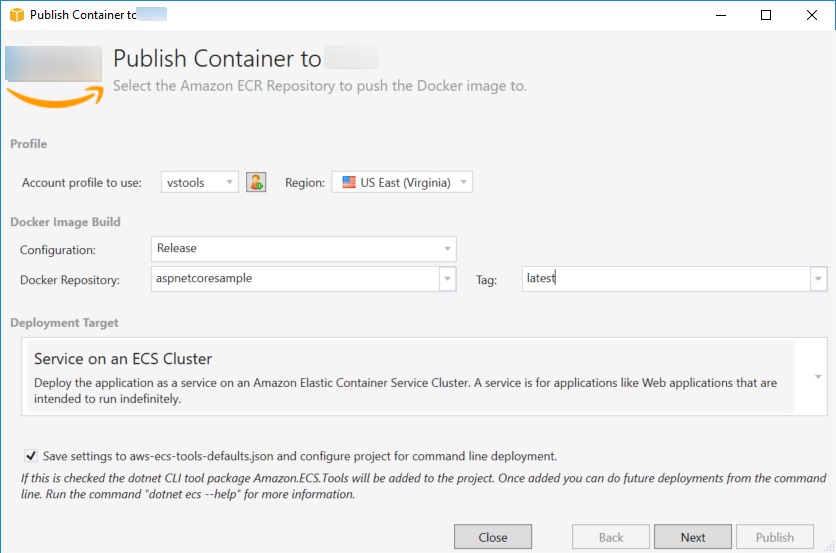
Task: Open the Tag dropdown arrow
Action: click(819, 279)
